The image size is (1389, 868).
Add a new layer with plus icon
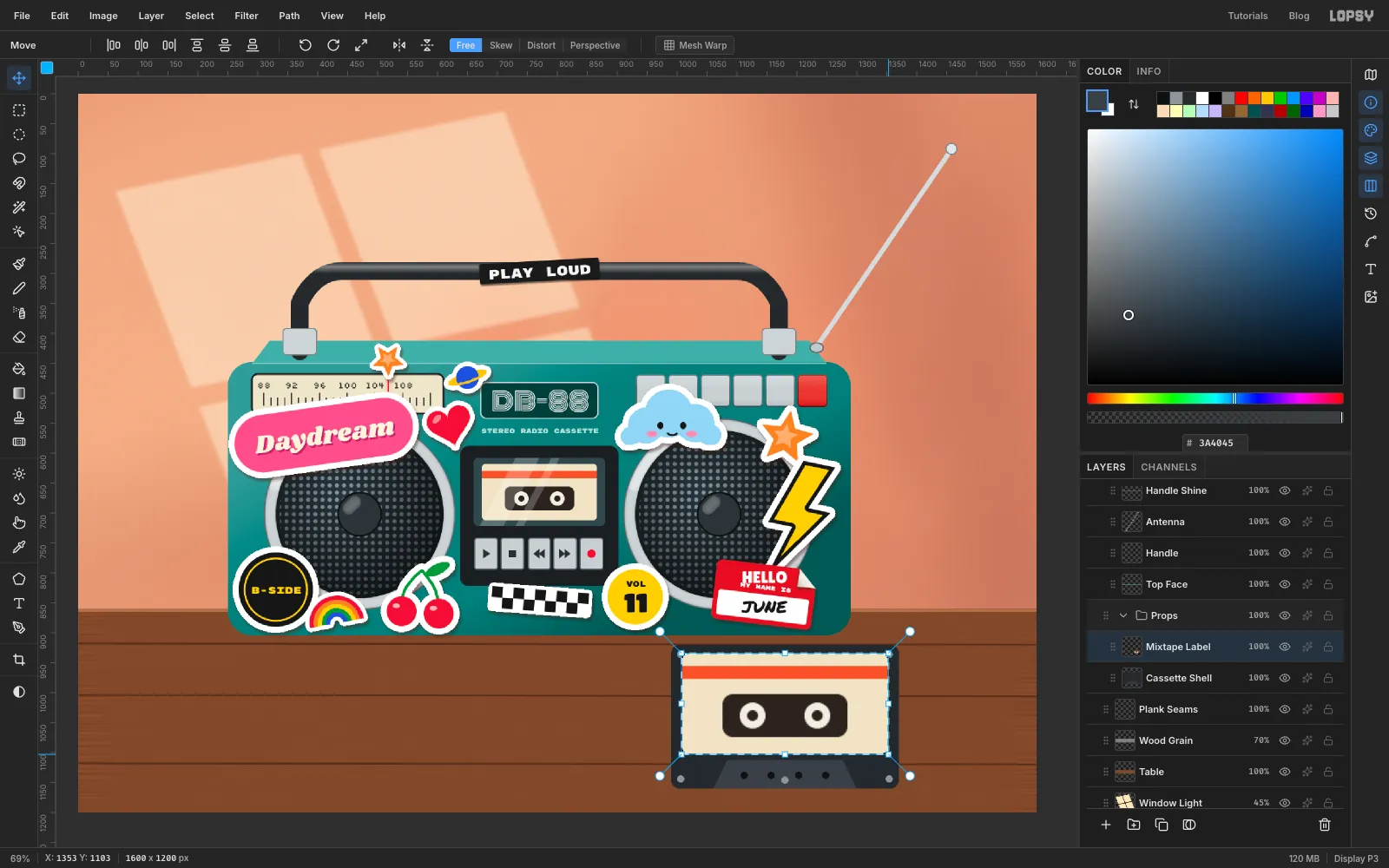click(x=1106, y=825)
